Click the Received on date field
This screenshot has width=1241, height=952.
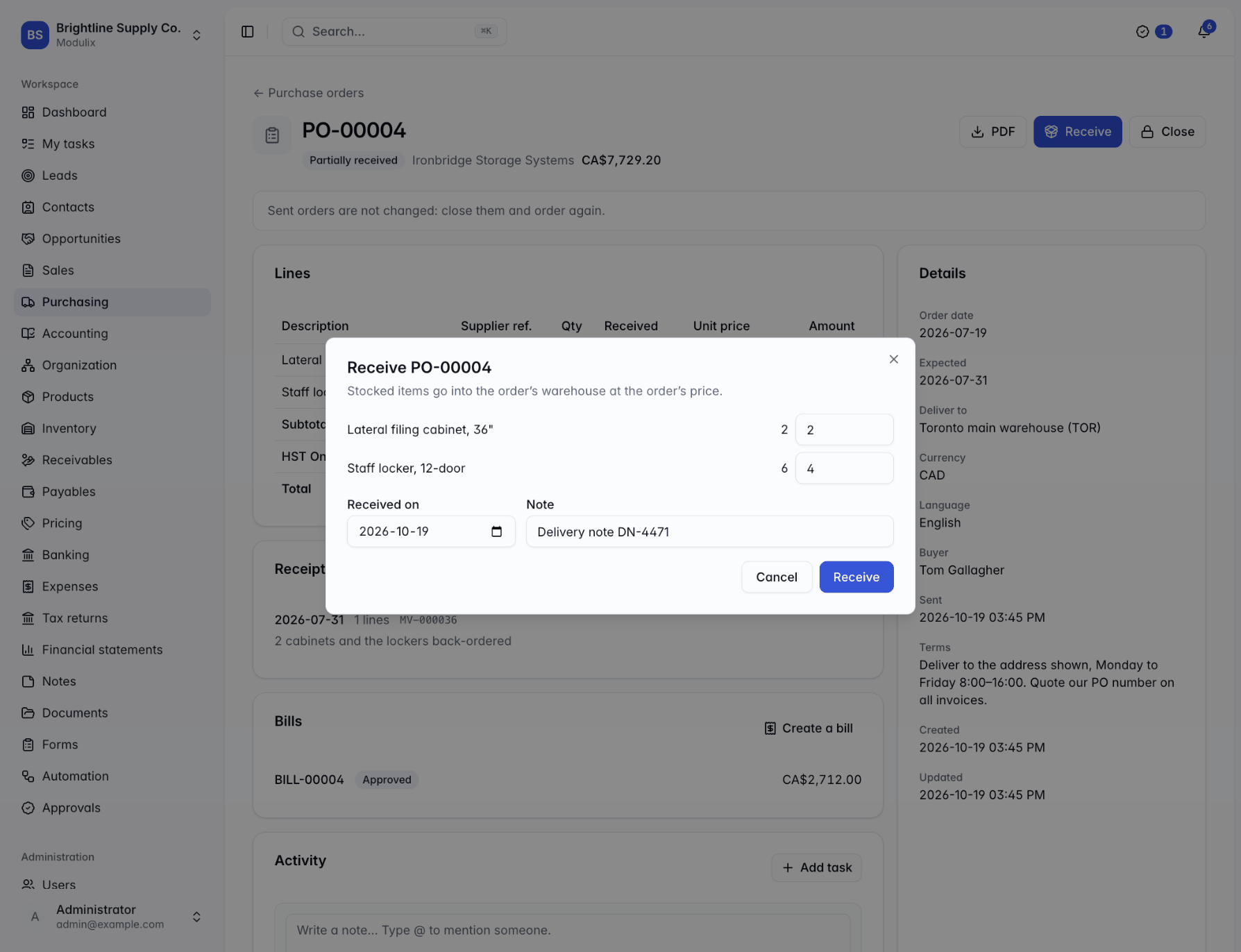(431, 532)
